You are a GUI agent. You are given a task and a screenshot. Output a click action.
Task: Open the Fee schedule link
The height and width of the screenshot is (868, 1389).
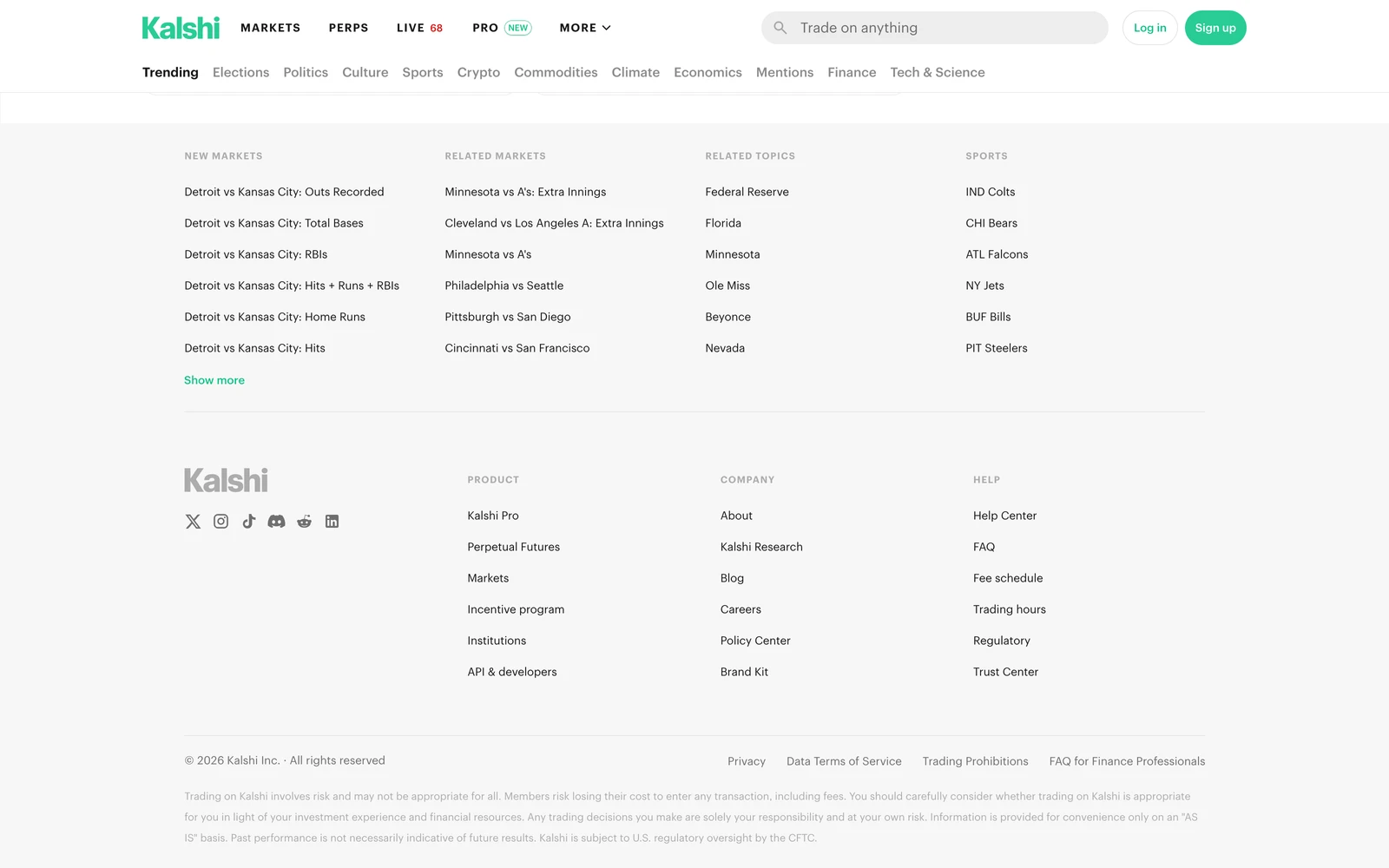click(1008, 578)
